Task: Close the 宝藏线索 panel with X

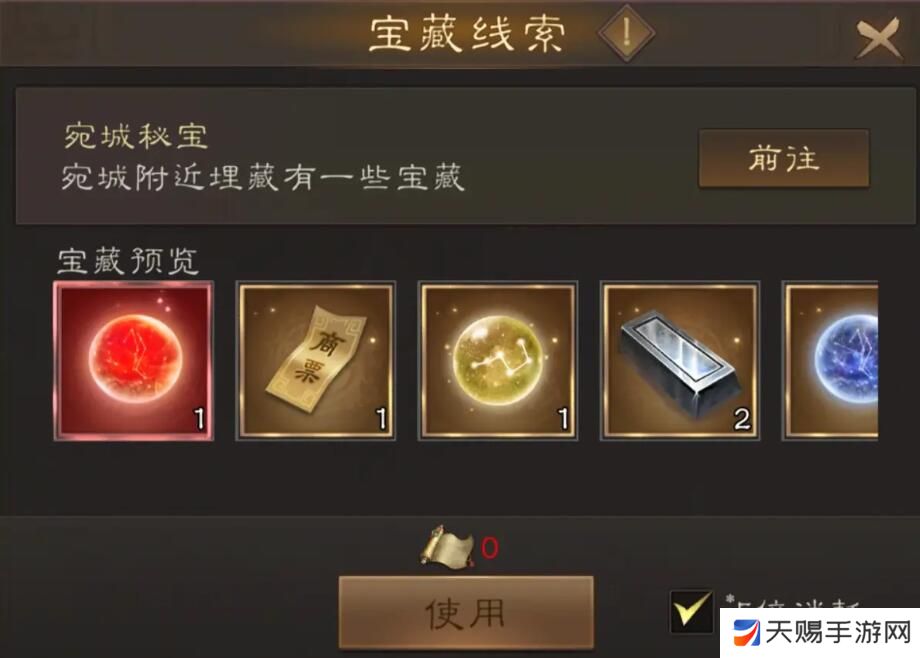Action: pos(878,38)
